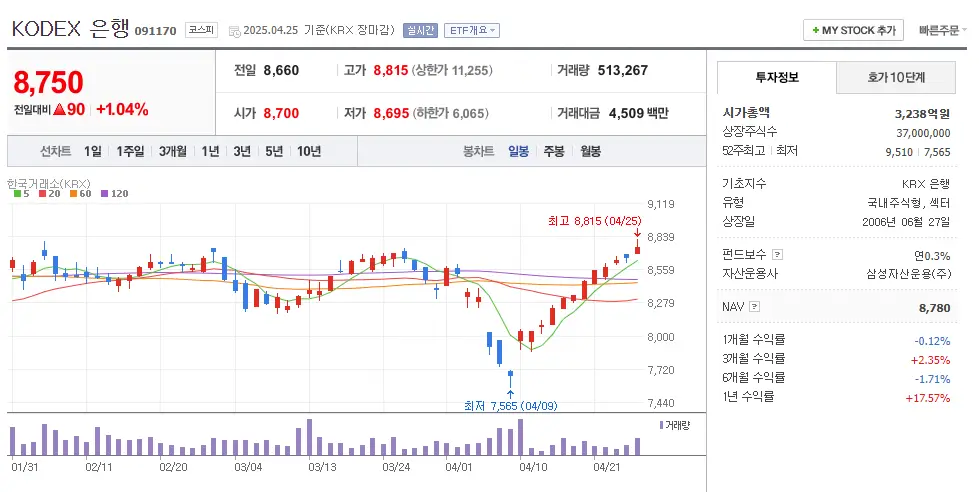Select the 1년 line chart period
Viewport: 979px width, 492px height.
click(210, 151)
